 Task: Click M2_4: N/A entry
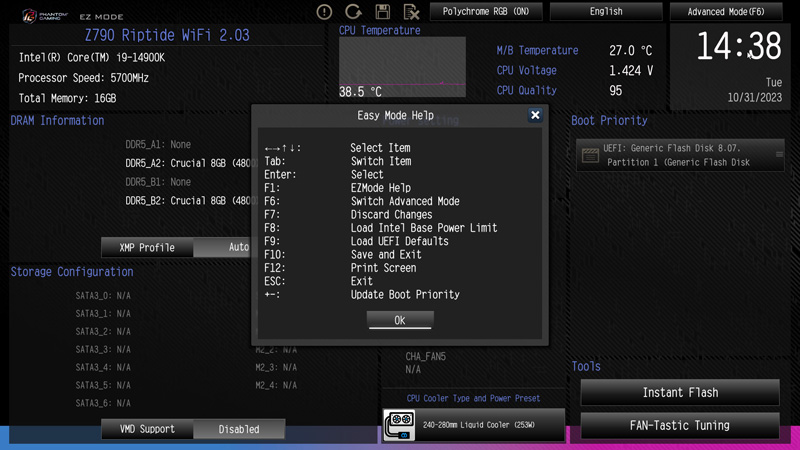pyautogui.click(x=276, y=385)
